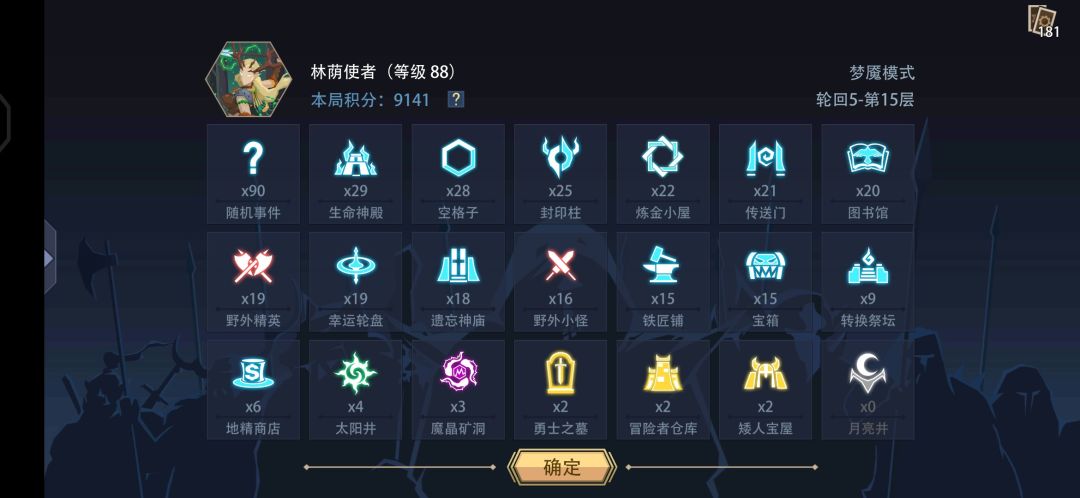
Task: Tap the 空格子 hexagon icon
Action: (458, 158)
